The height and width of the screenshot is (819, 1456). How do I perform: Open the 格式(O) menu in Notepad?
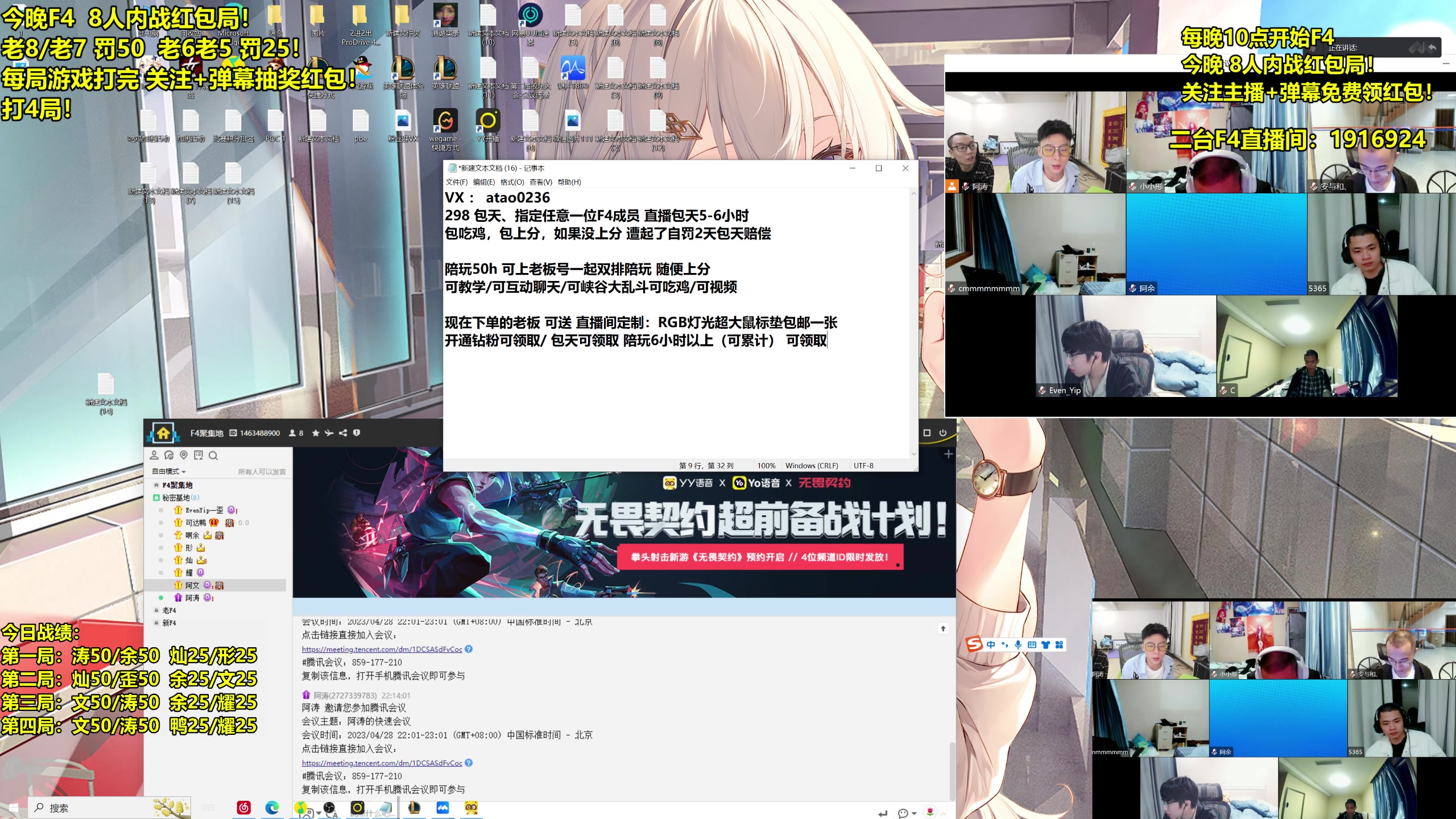click(512, 182)
